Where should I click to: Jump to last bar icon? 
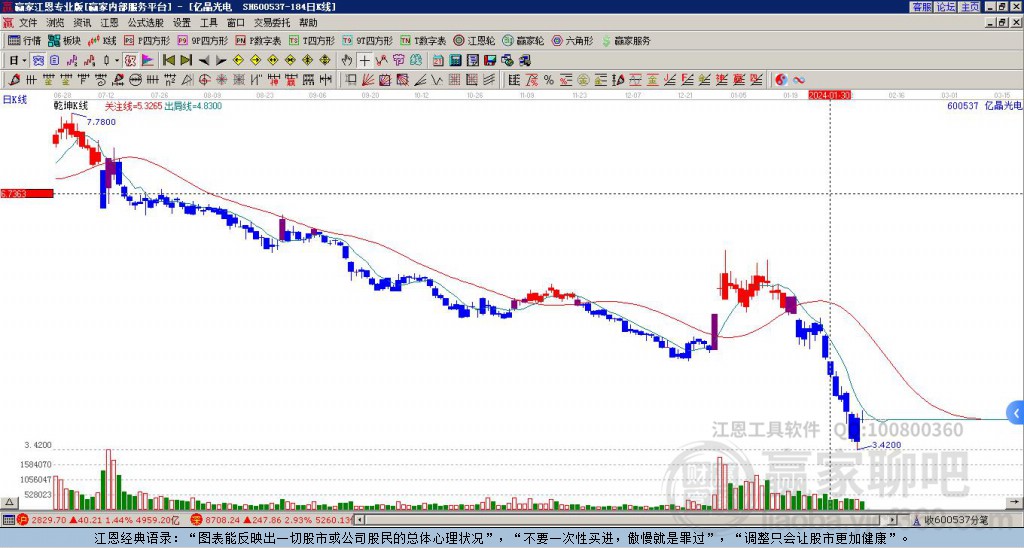click(x=186, y=60)
